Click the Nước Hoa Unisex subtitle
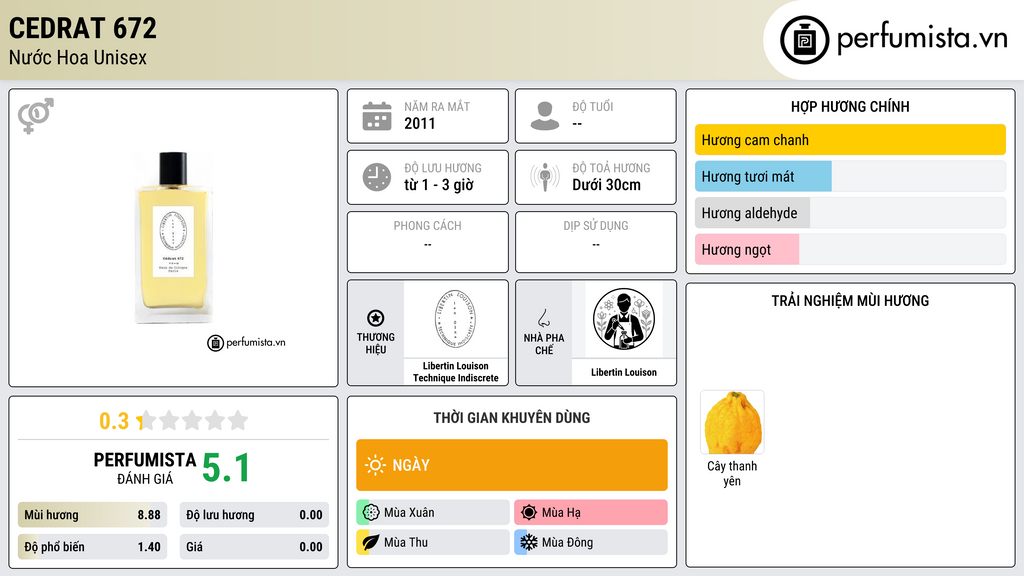This screenshot has width=1024, height=576. click(x=78, y=57)
